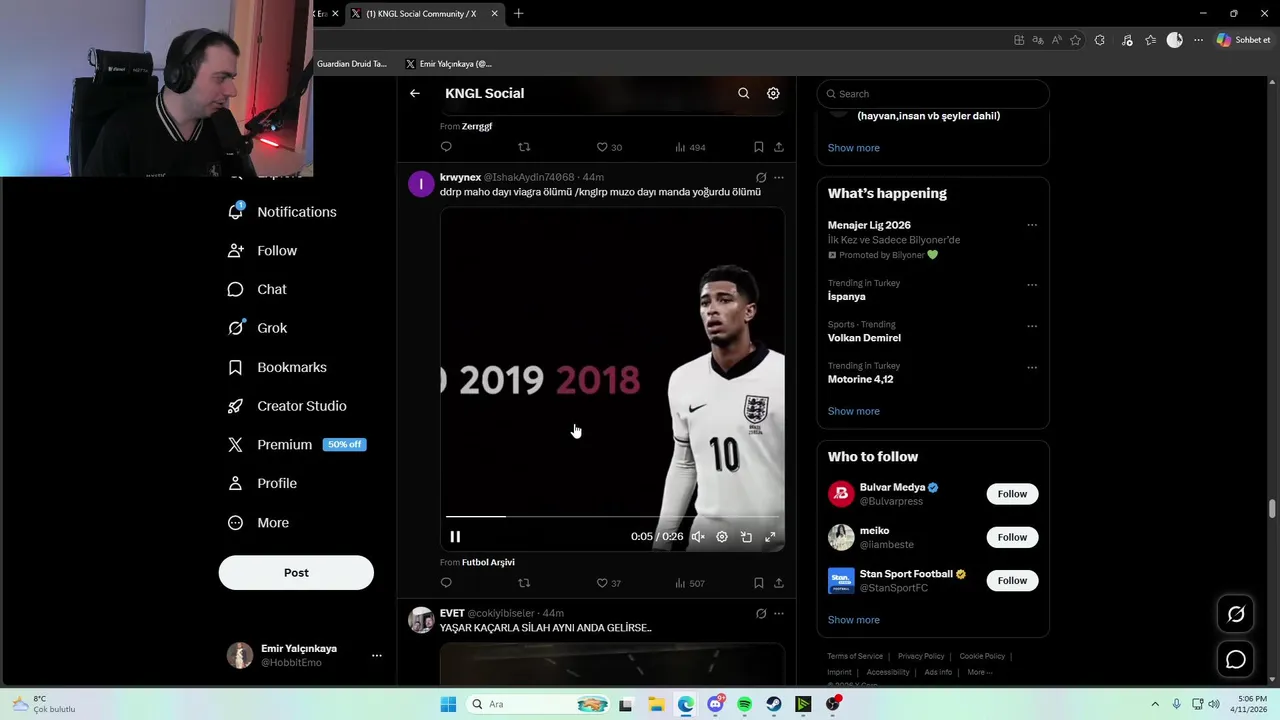Open Emir Yalçınkaya bookmark in favorites bar
This screenshot has width=1280, height=720.
pyautogui.click(x=449, y=64)
